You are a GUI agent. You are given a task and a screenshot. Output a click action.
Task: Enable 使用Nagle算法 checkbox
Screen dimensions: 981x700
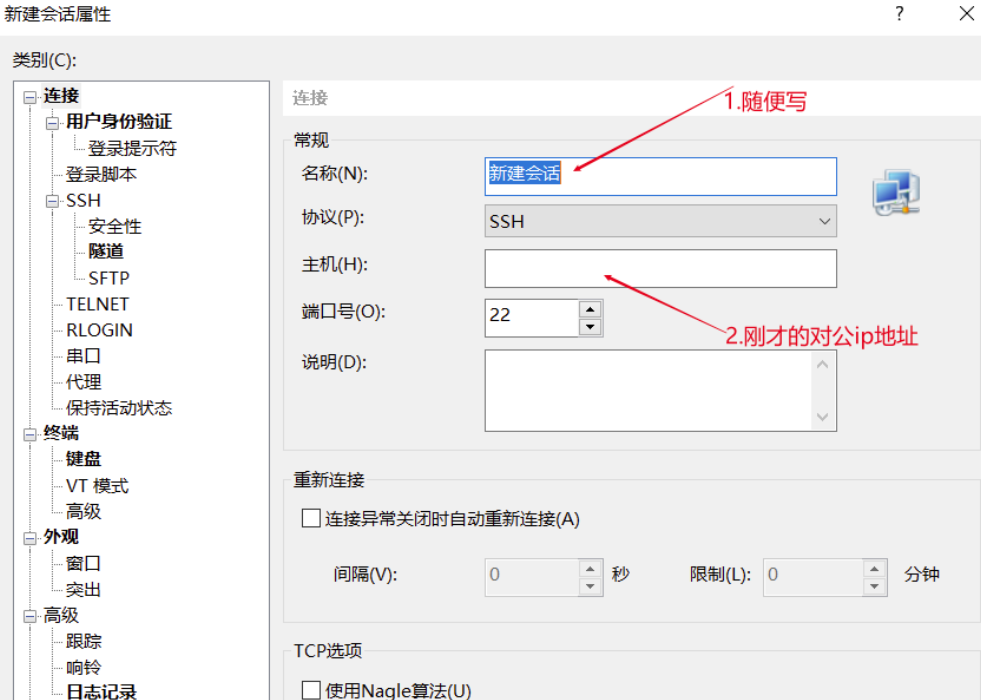tap(311, 690)
